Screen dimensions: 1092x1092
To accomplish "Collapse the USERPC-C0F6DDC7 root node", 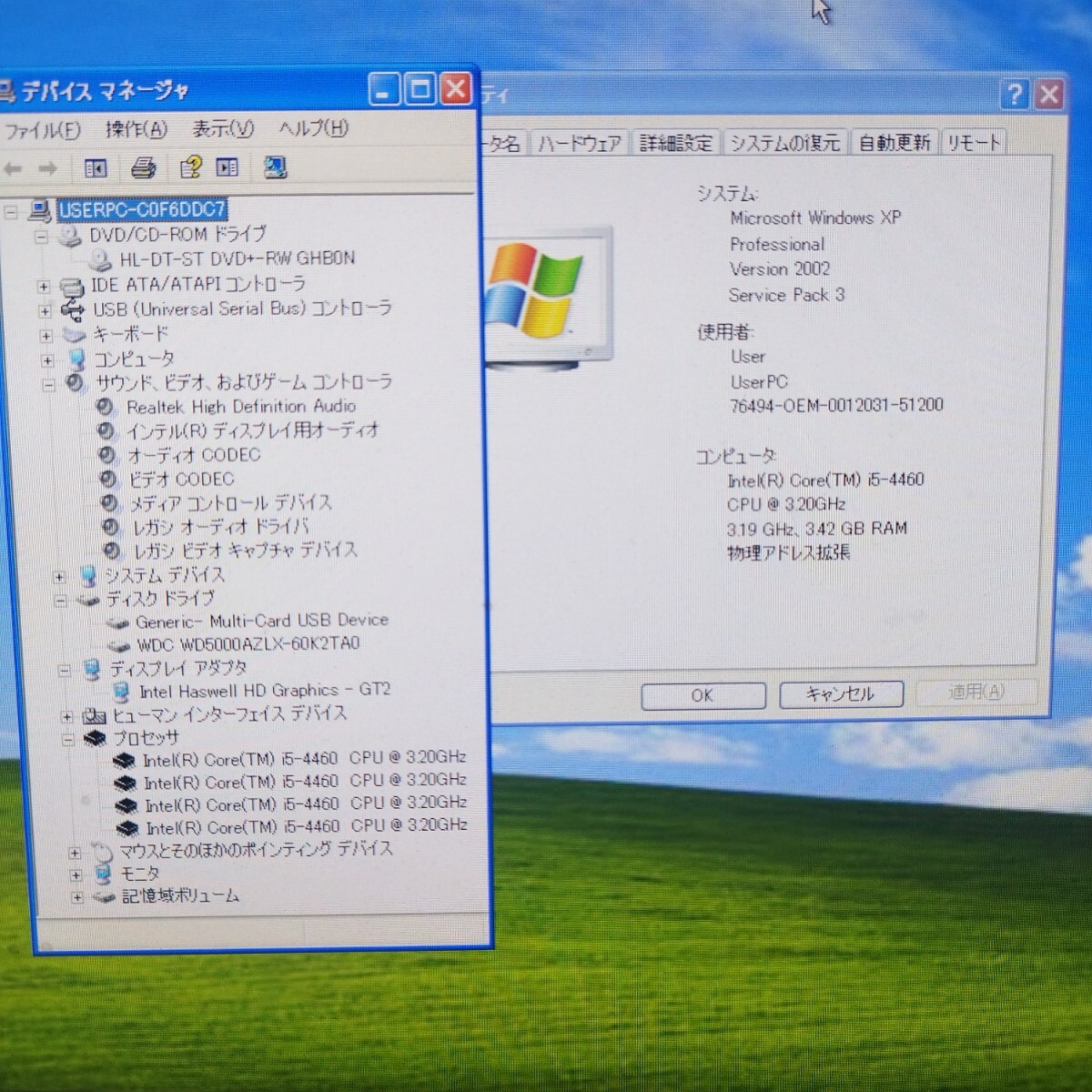I will point(10,212).
